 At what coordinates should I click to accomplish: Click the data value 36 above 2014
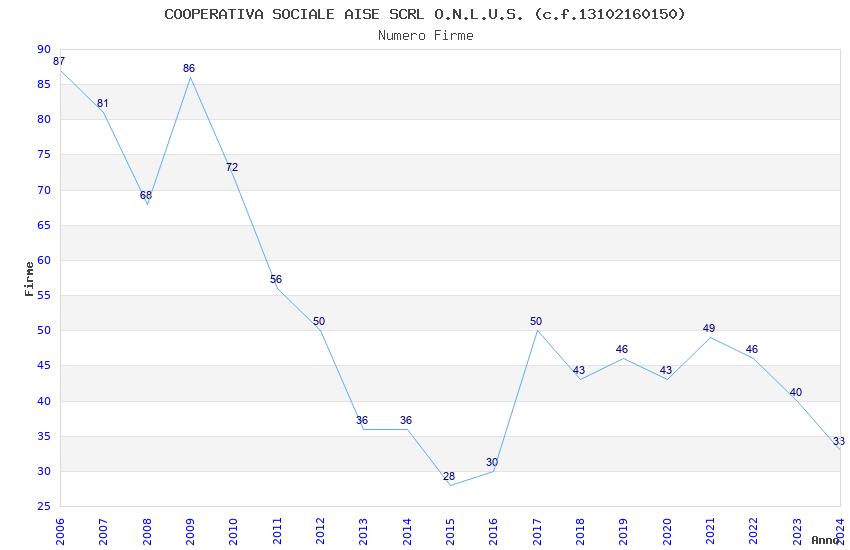(406, 420)
